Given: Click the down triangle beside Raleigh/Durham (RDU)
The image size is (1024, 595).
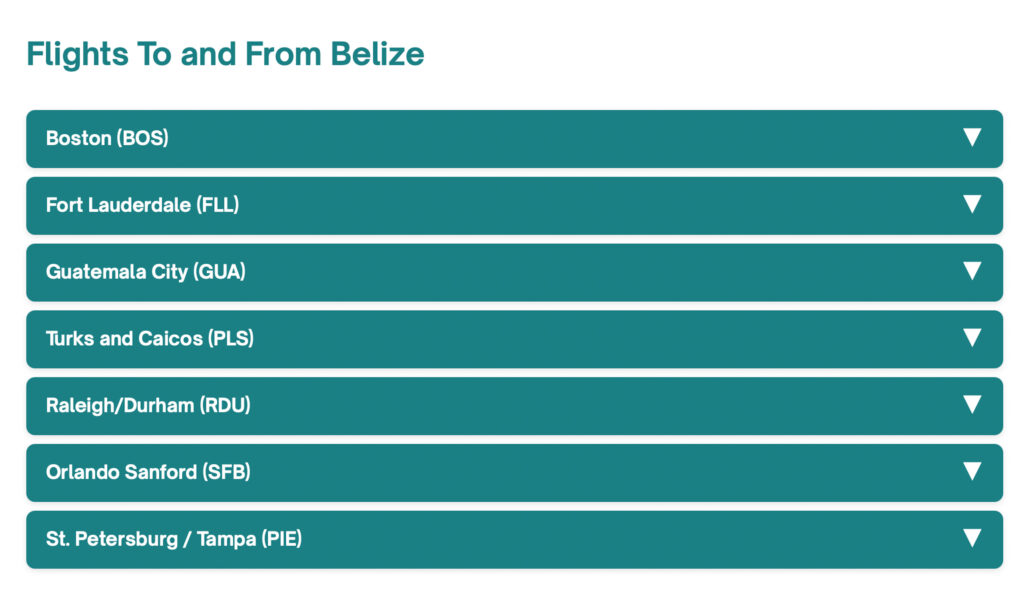Looking at the screenshot, I should coord(972,404).
